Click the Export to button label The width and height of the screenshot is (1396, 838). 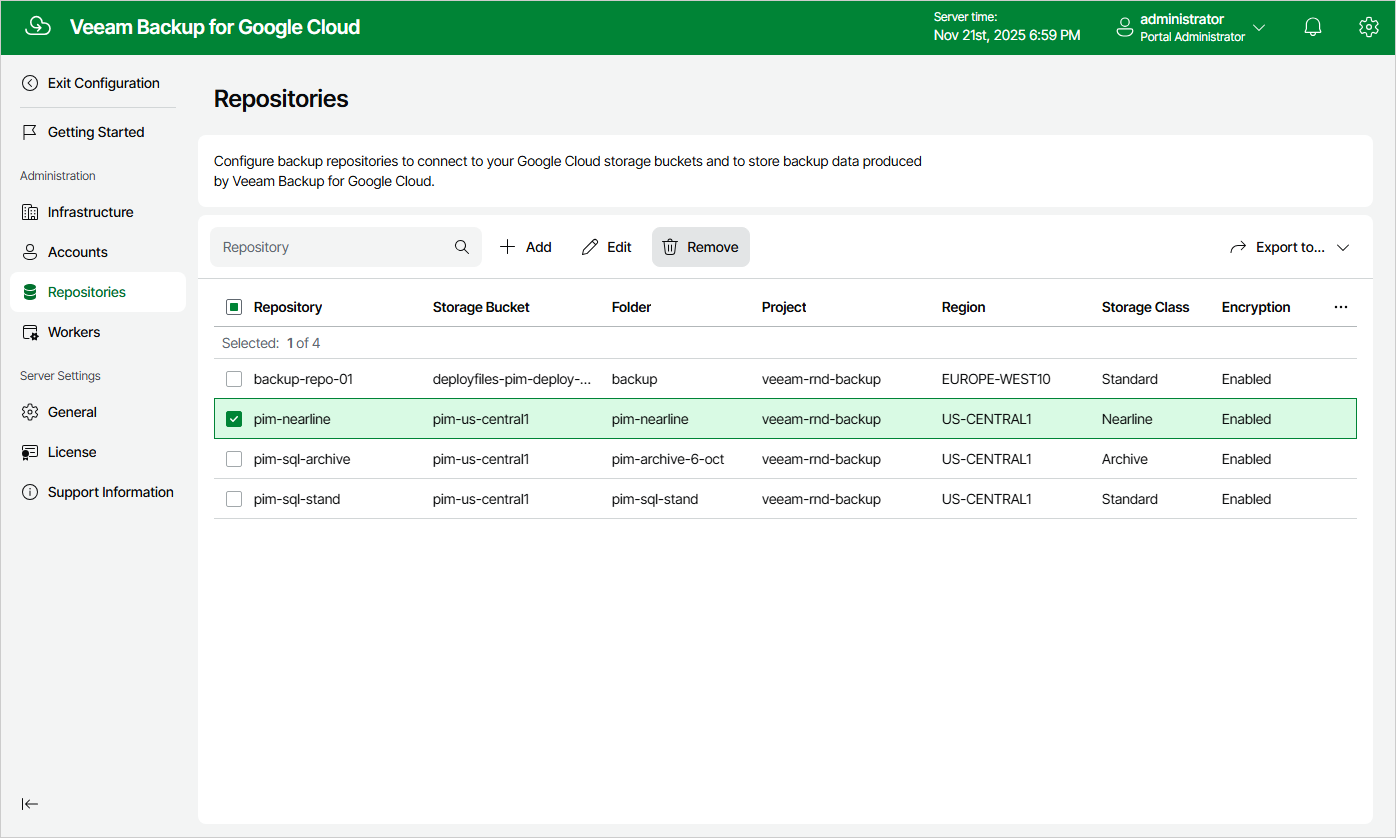coord(1290,247)
